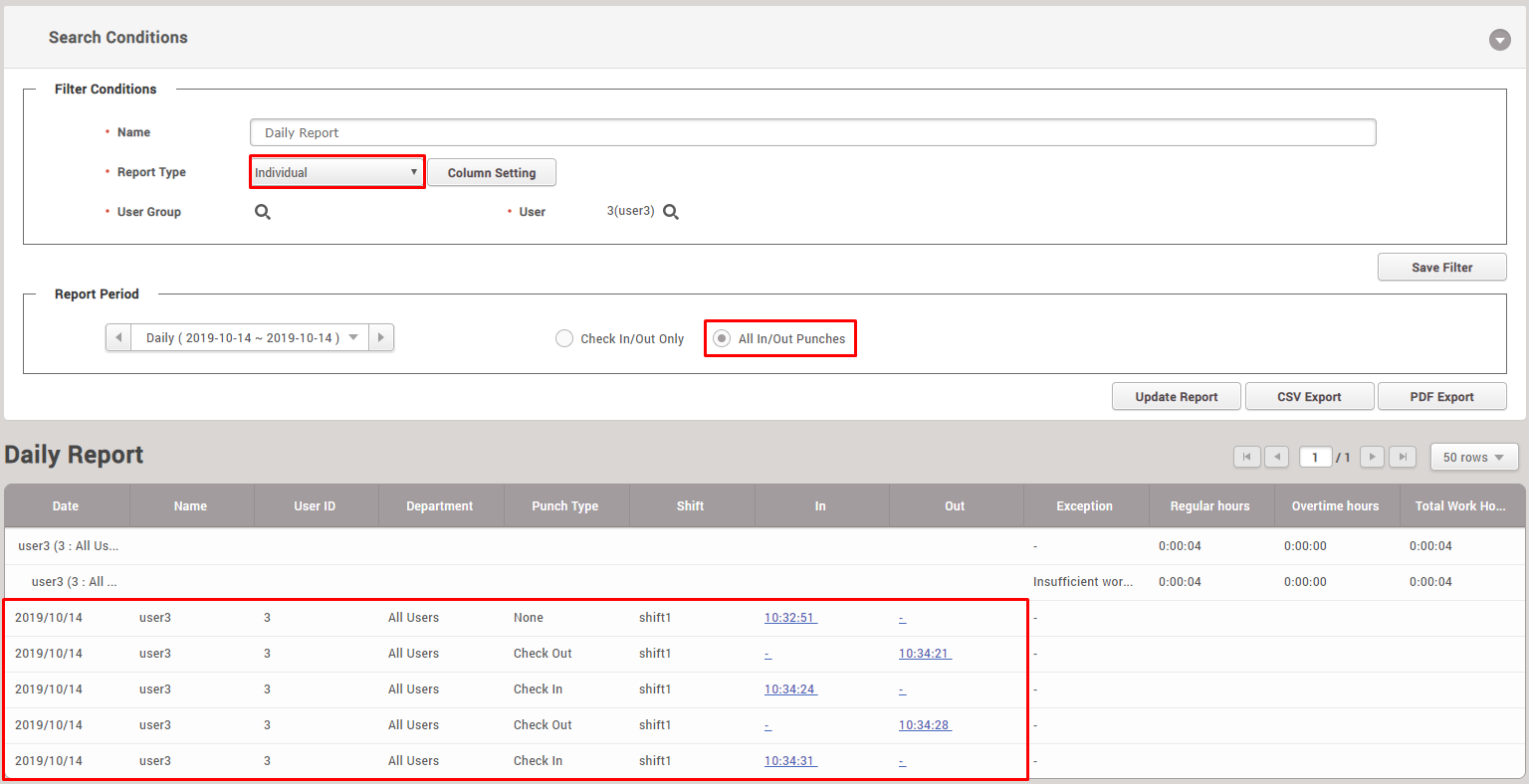Click the User Group search magnifier icon

click(x=263, y=212)
